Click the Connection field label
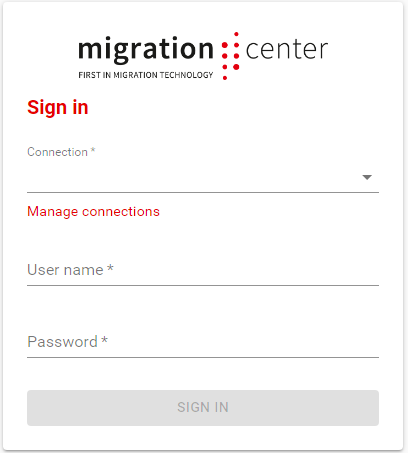 57,152
